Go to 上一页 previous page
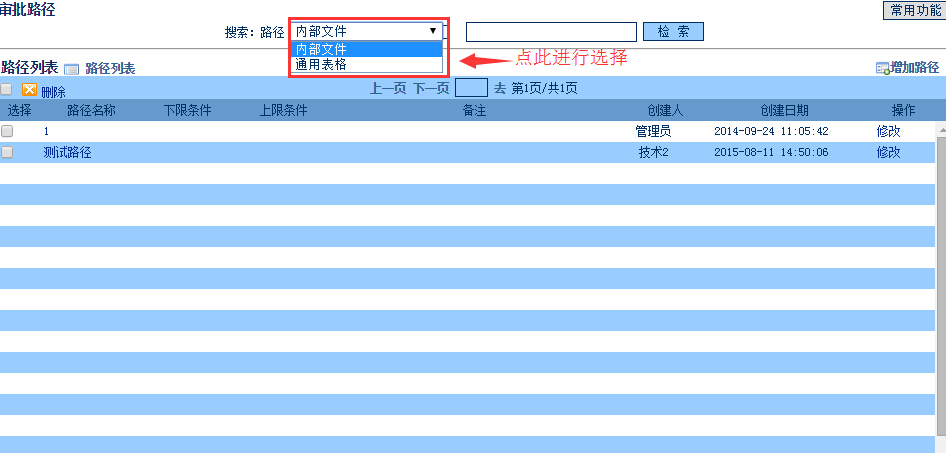946x453 pixels. pyautogui.click(x=388, y=89)
